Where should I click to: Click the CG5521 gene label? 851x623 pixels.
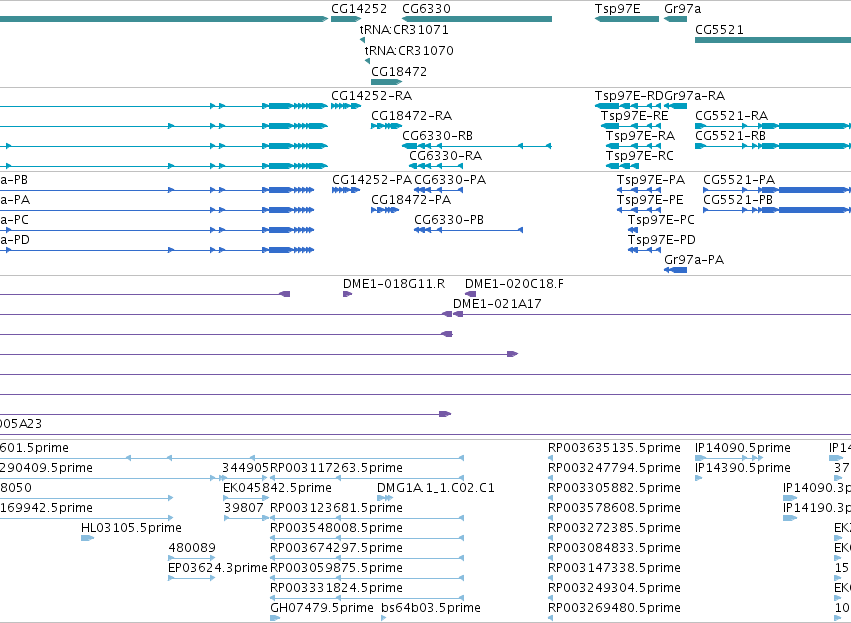point(719,30)
